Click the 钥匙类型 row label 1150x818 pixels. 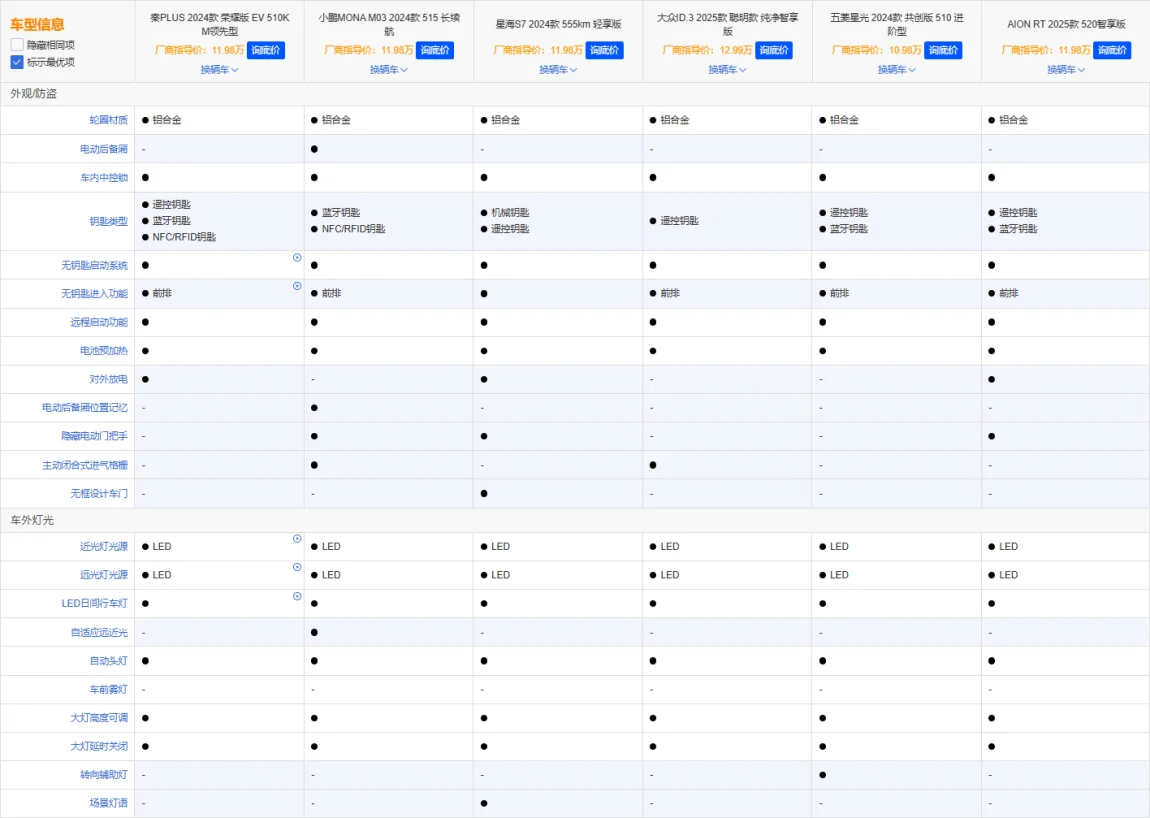click(x=109, y=221)
